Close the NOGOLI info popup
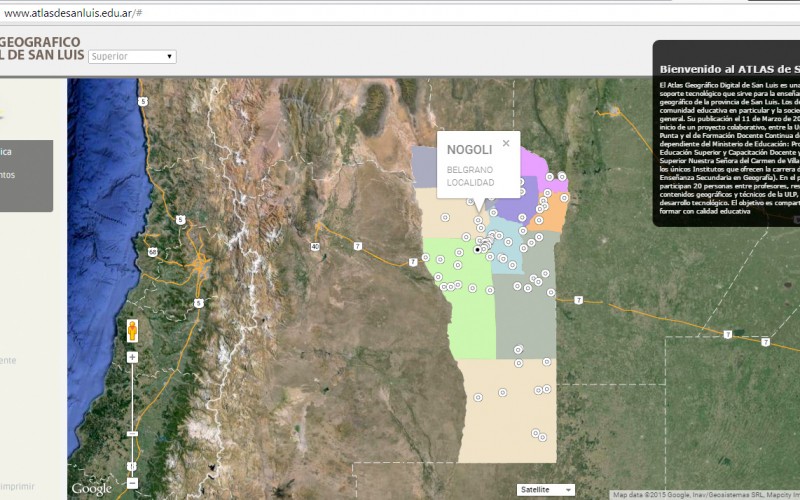 coord(506,143)
